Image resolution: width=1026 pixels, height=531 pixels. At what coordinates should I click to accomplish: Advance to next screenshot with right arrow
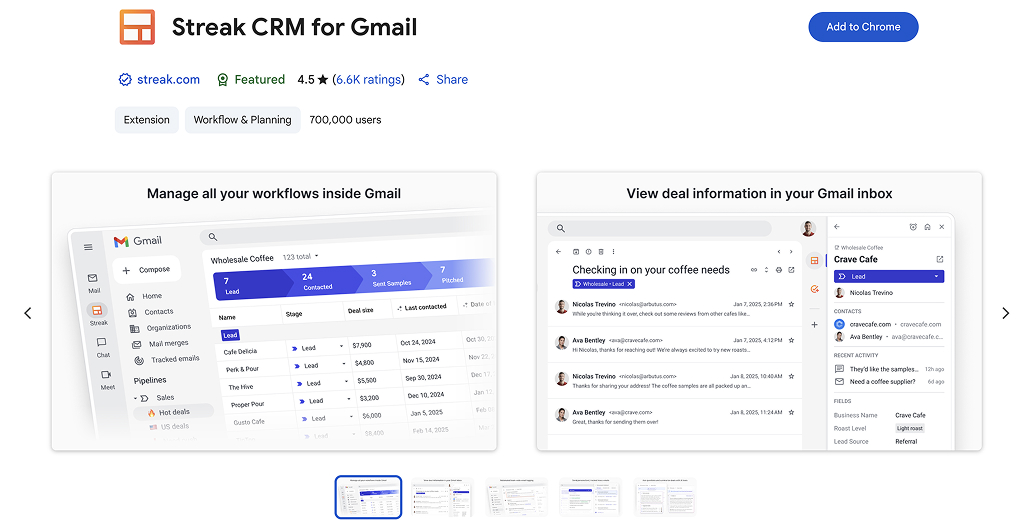[x=1006, y=313]
